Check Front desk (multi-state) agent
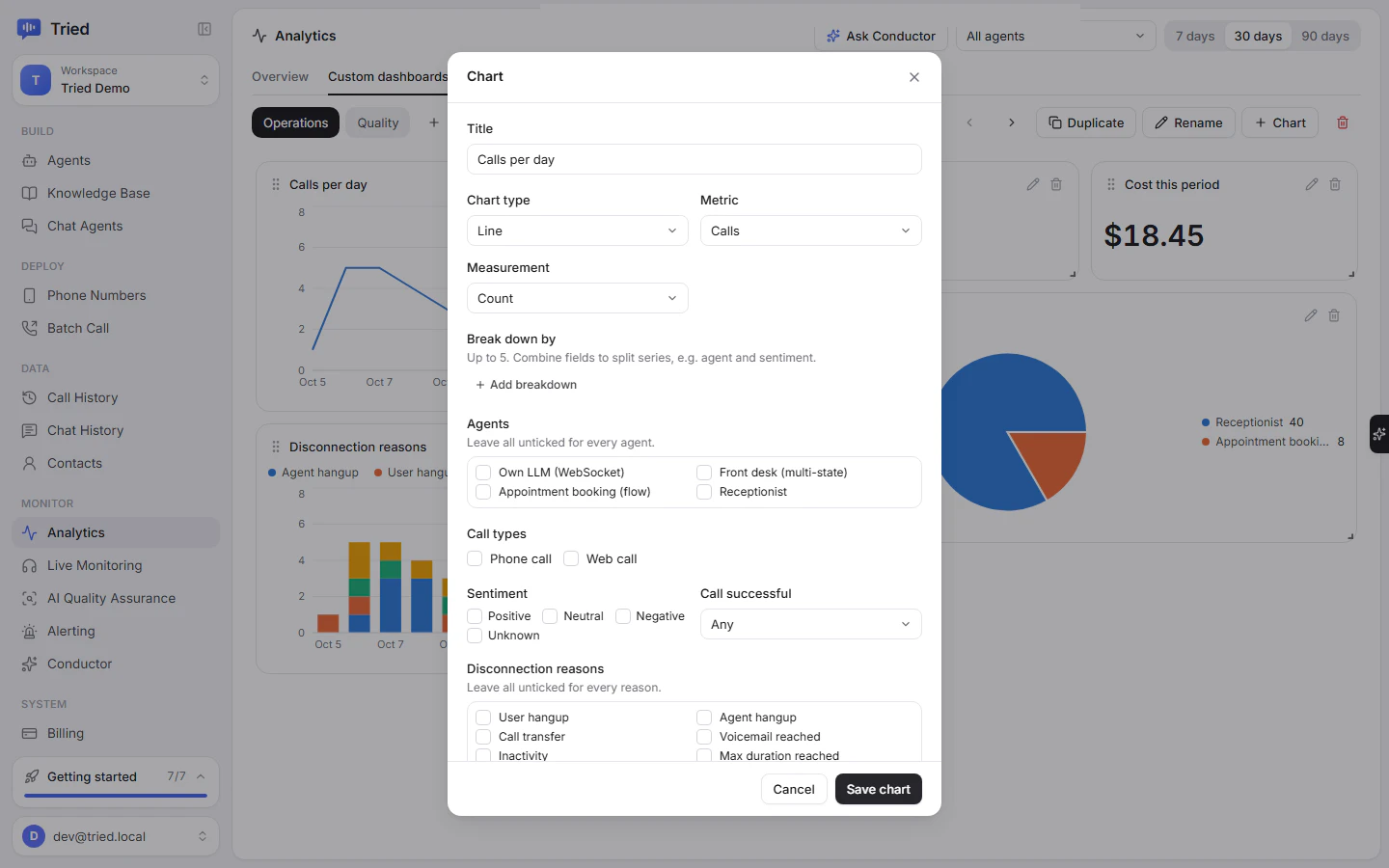Image resolution: width=1389 pixels, height=868 pixels. (704, 473)
